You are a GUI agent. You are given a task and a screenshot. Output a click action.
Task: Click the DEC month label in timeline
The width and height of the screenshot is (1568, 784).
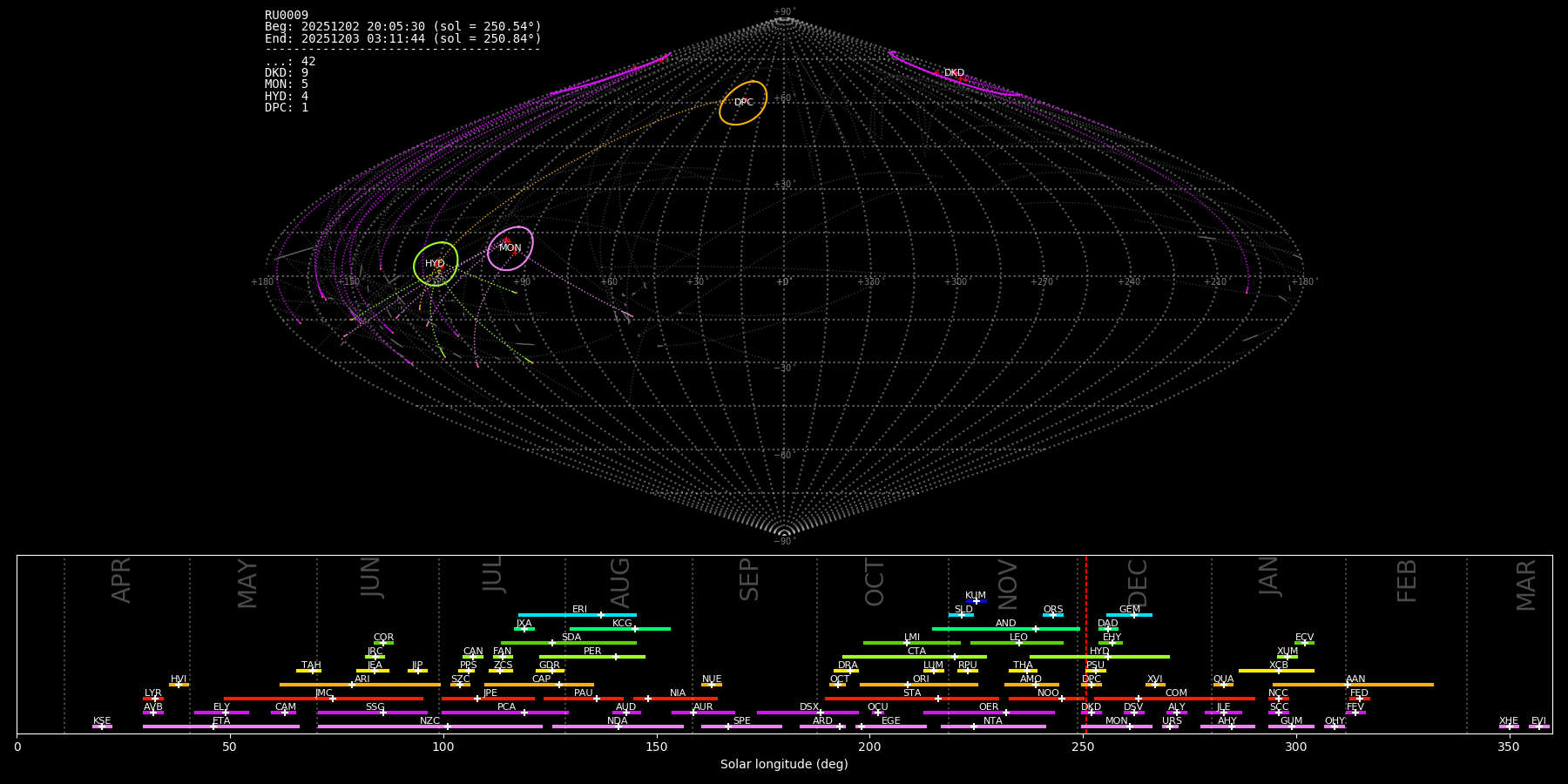(1139, 581)
